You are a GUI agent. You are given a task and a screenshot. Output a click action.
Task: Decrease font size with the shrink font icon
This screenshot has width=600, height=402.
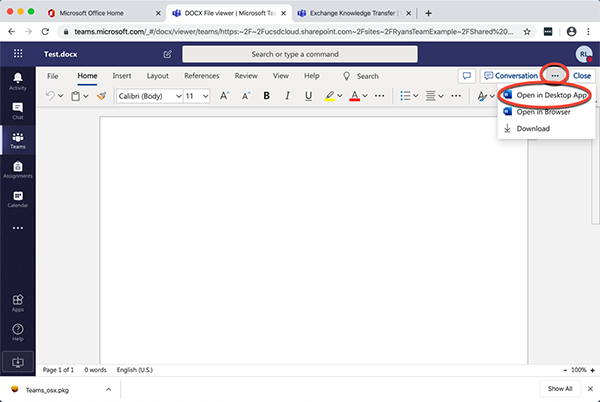(246, 96)
